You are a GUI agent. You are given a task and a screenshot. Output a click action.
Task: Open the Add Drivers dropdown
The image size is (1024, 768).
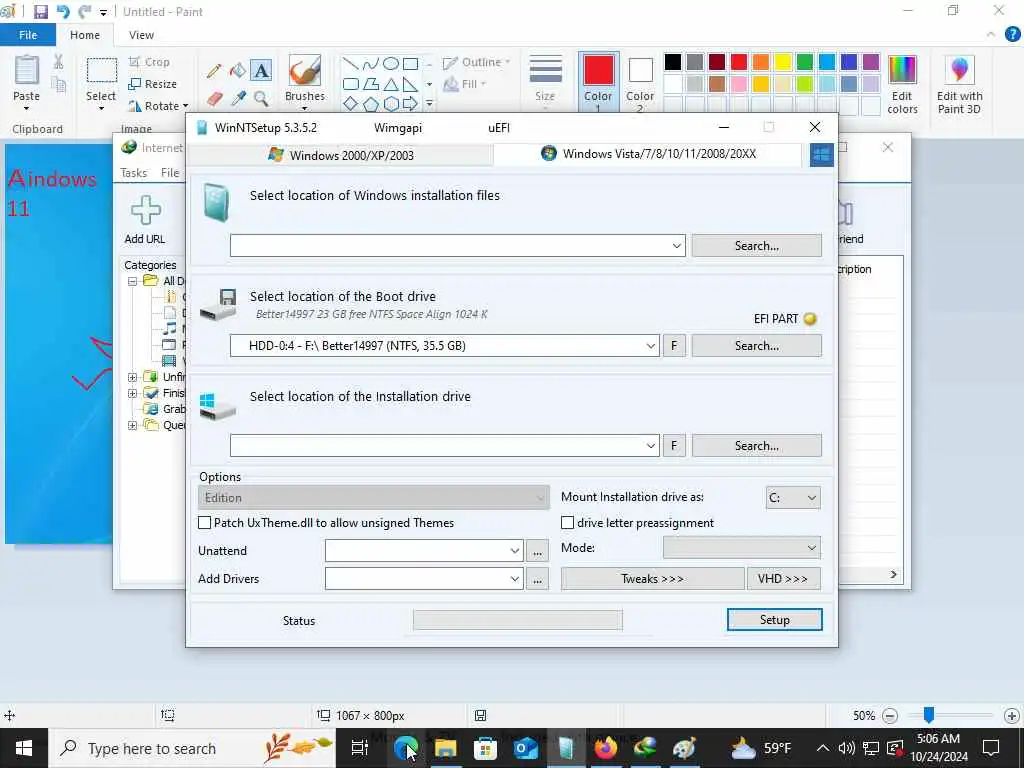coord(515,579)
